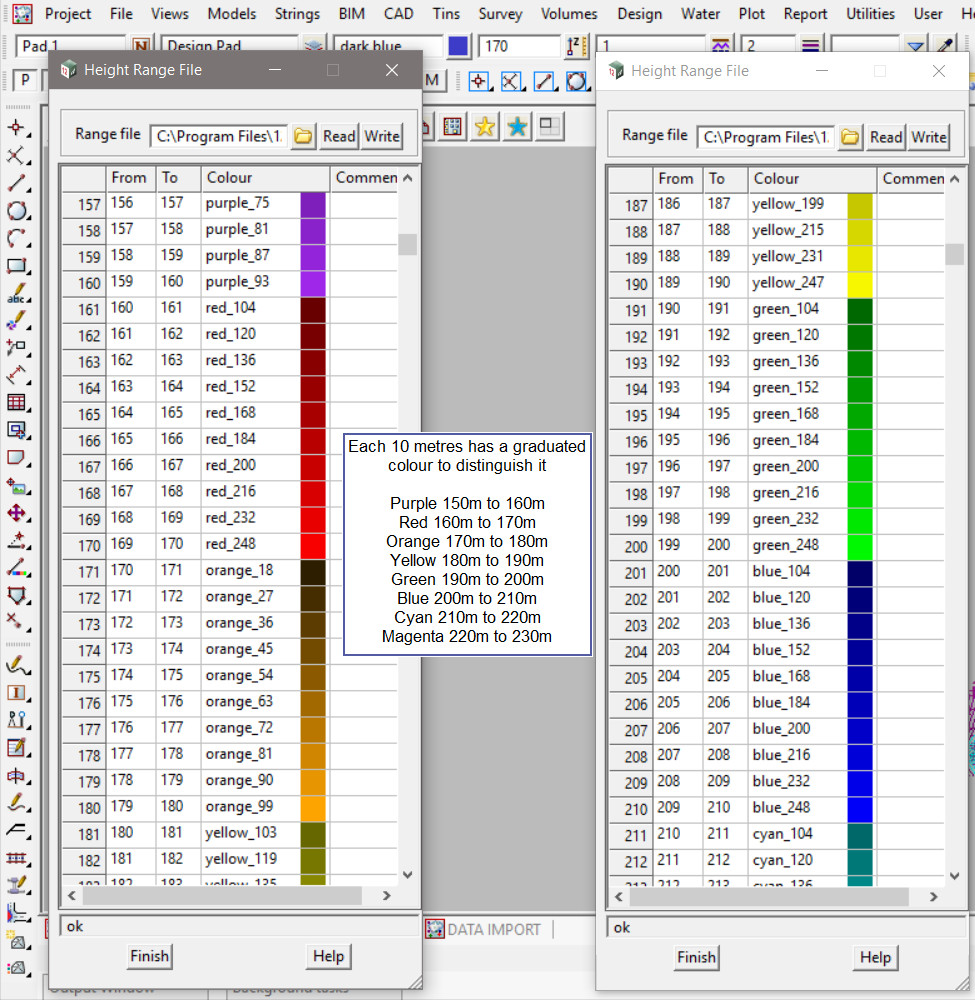
Task: Click the red table grid tool
Action: point(17,403)
